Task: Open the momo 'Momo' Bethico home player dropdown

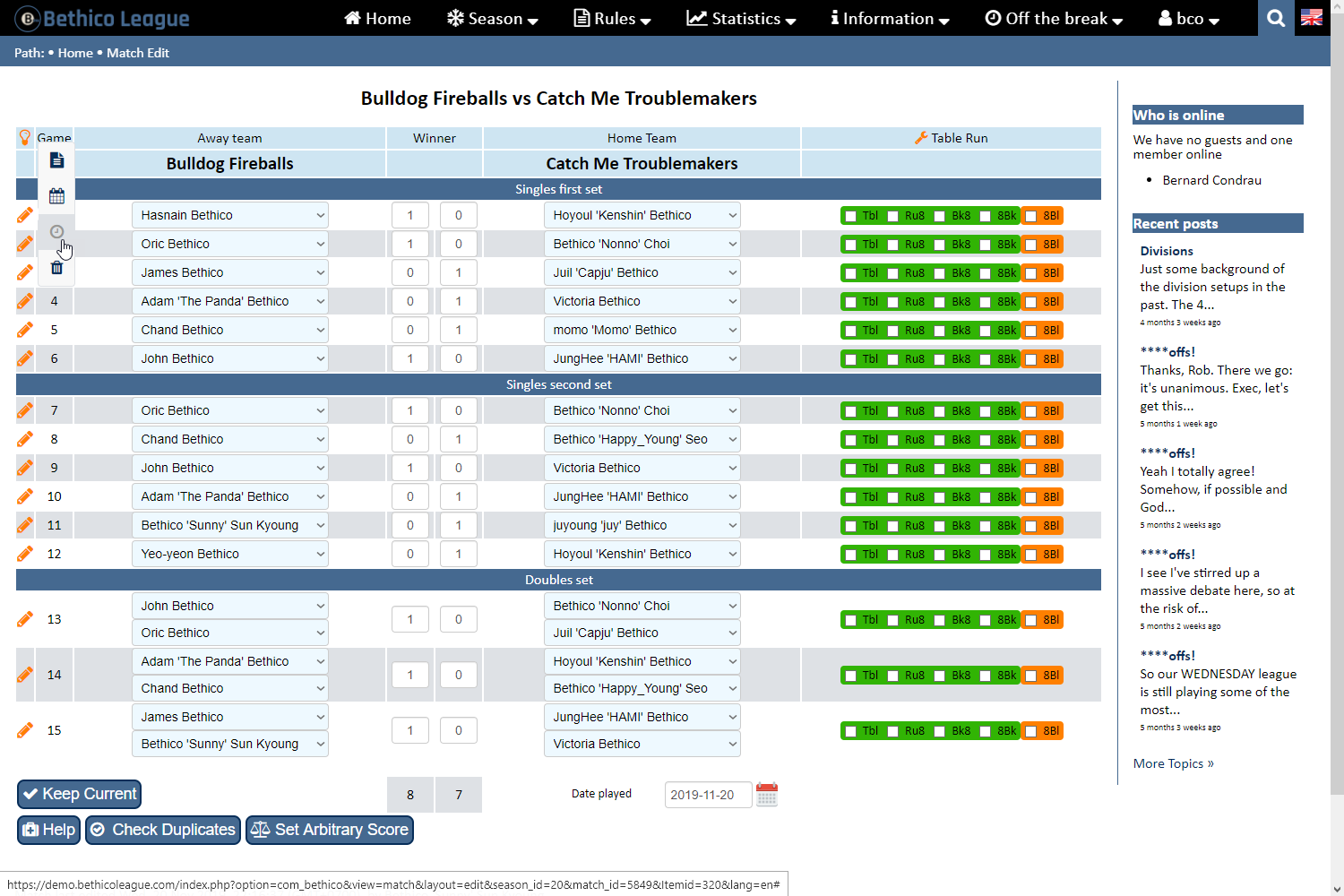Action: coord(642,330)
